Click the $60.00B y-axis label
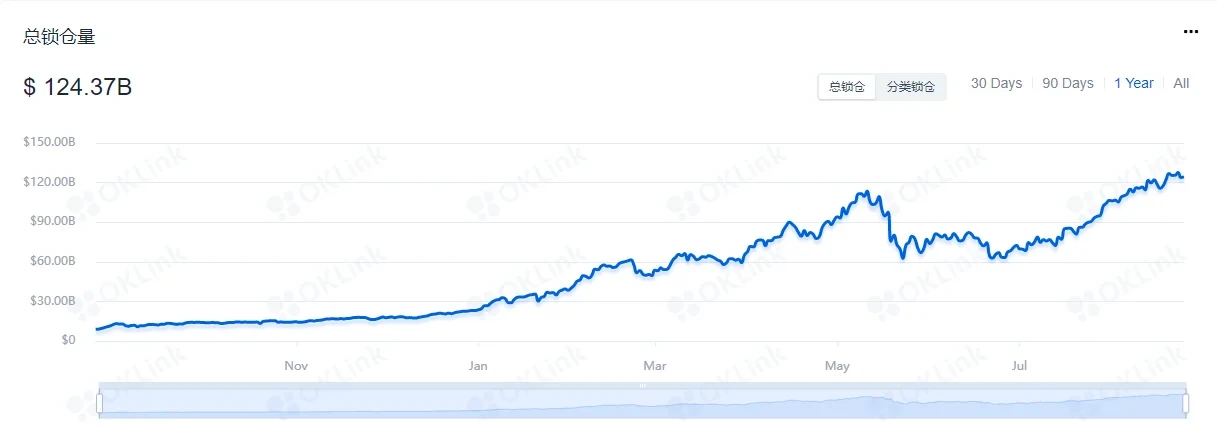Image resolution: width=1217 pixels, height=437 pixels. click(51, 262)
